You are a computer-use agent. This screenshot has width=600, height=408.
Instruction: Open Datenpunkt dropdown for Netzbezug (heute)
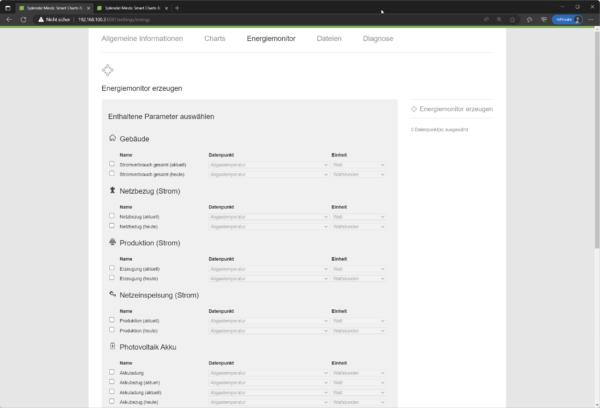coord(269,227)
